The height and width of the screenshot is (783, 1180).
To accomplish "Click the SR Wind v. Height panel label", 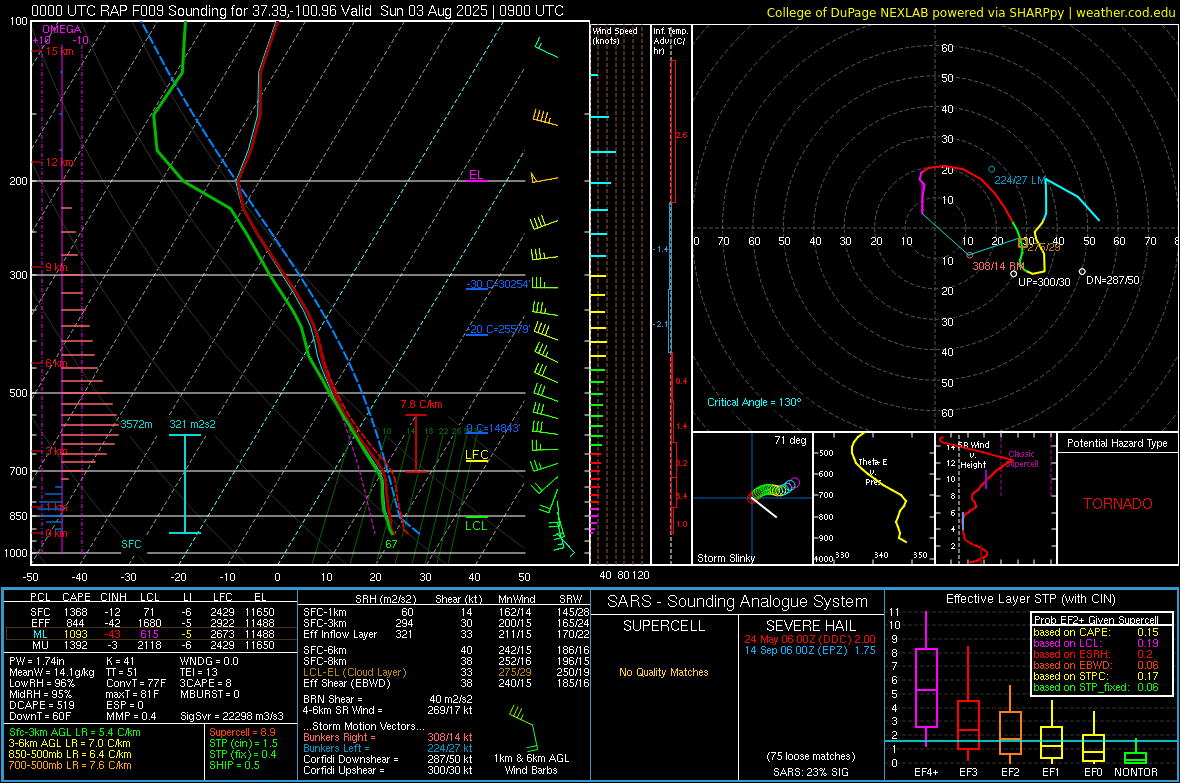I will (x=975, y=455).
